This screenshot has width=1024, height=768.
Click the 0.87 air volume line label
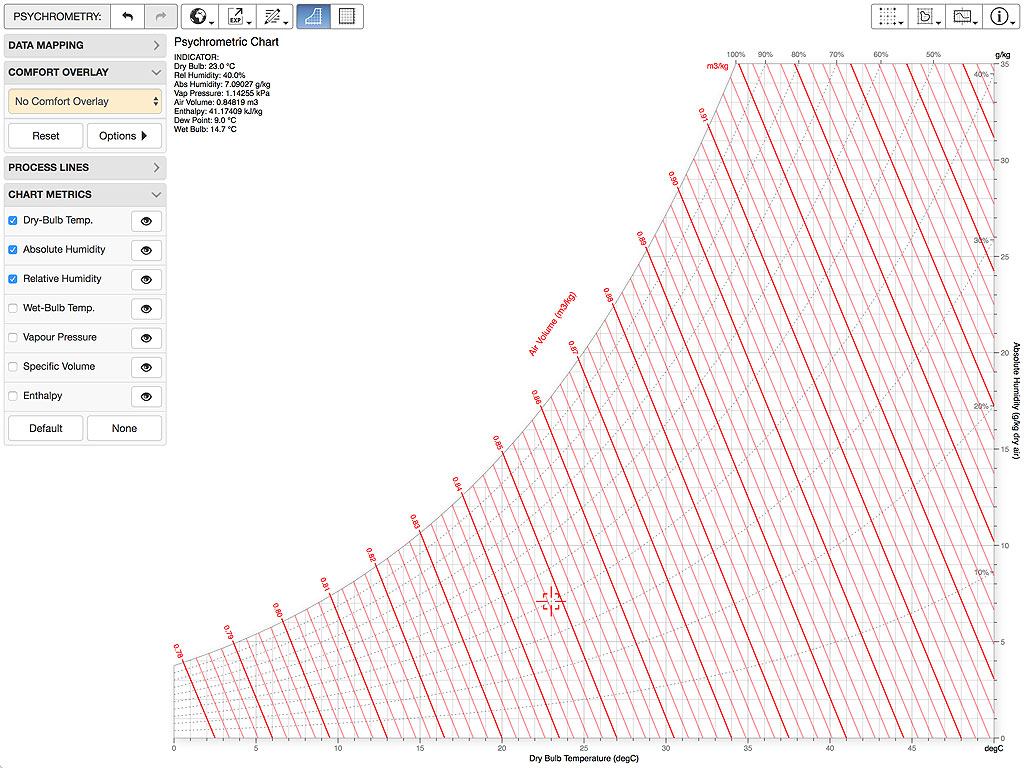[x=573, y=347]
